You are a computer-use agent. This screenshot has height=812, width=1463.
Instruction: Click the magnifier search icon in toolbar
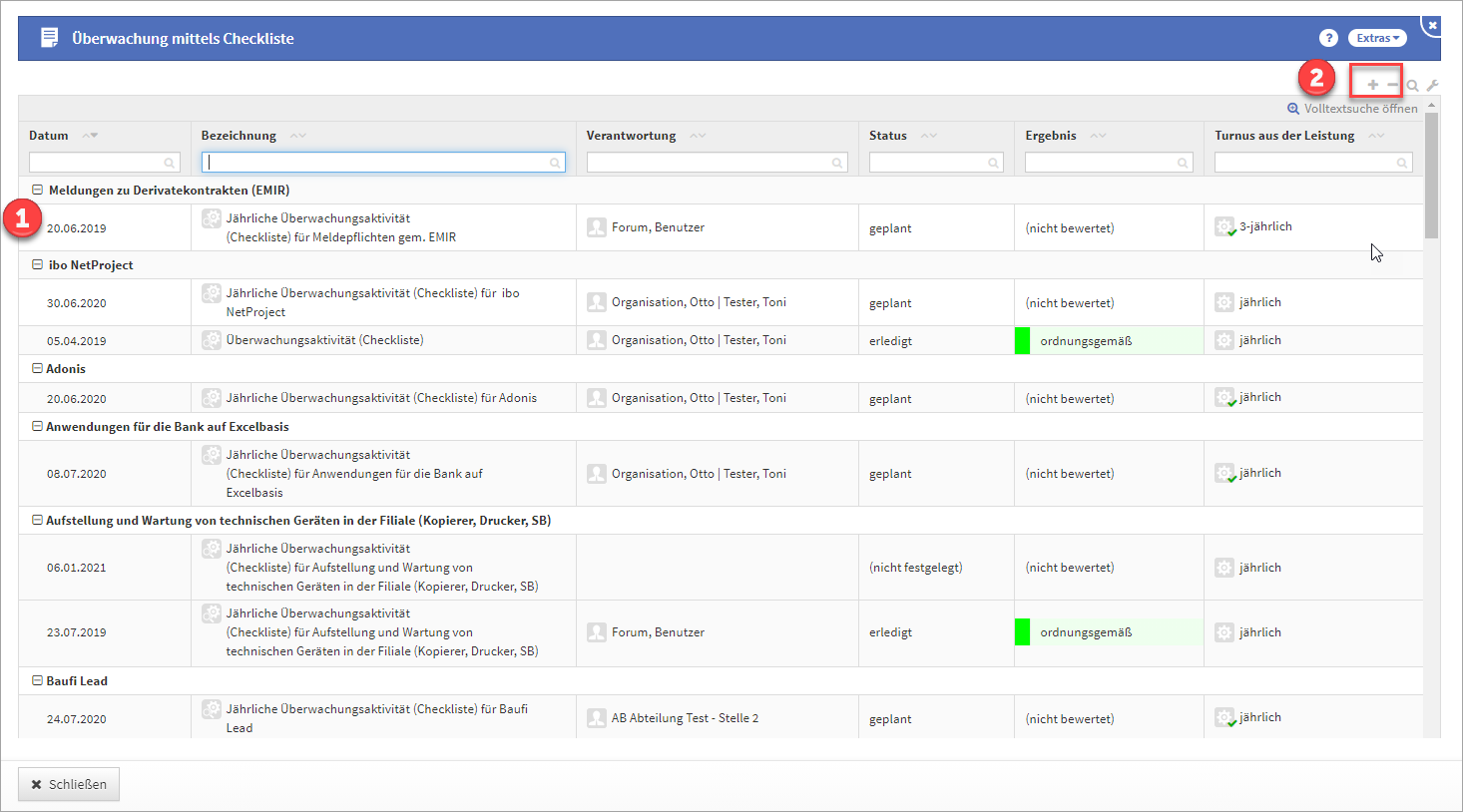pos(1412,86)
